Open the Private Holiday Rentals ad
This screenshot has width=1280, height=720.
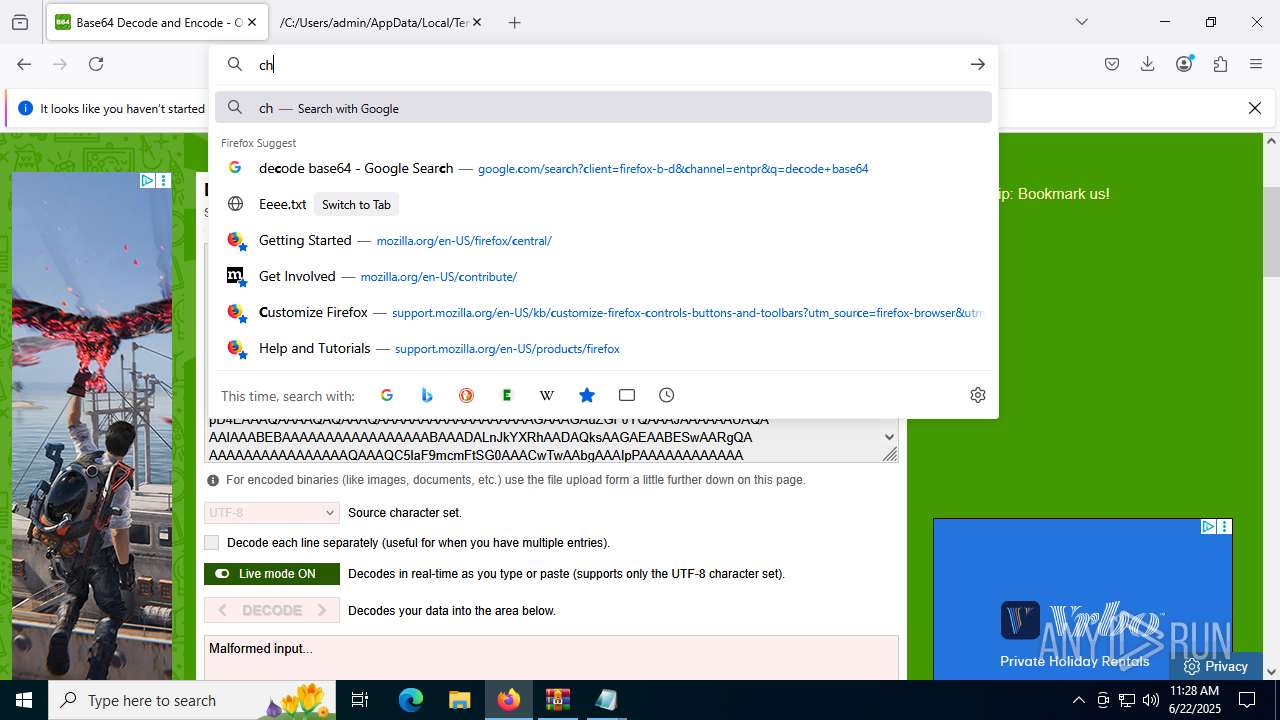pyautogui.click(x=1082, y=600)
